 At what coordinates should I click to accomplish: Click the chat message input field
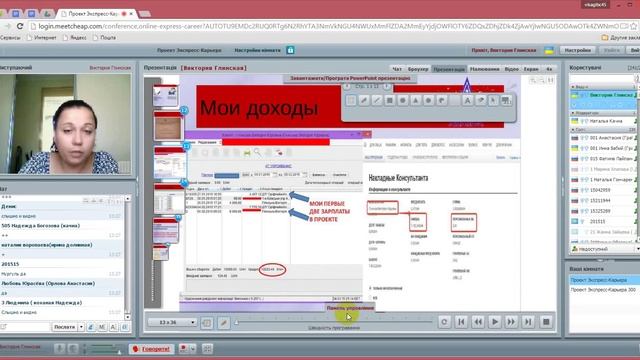(x=25, y=327)
